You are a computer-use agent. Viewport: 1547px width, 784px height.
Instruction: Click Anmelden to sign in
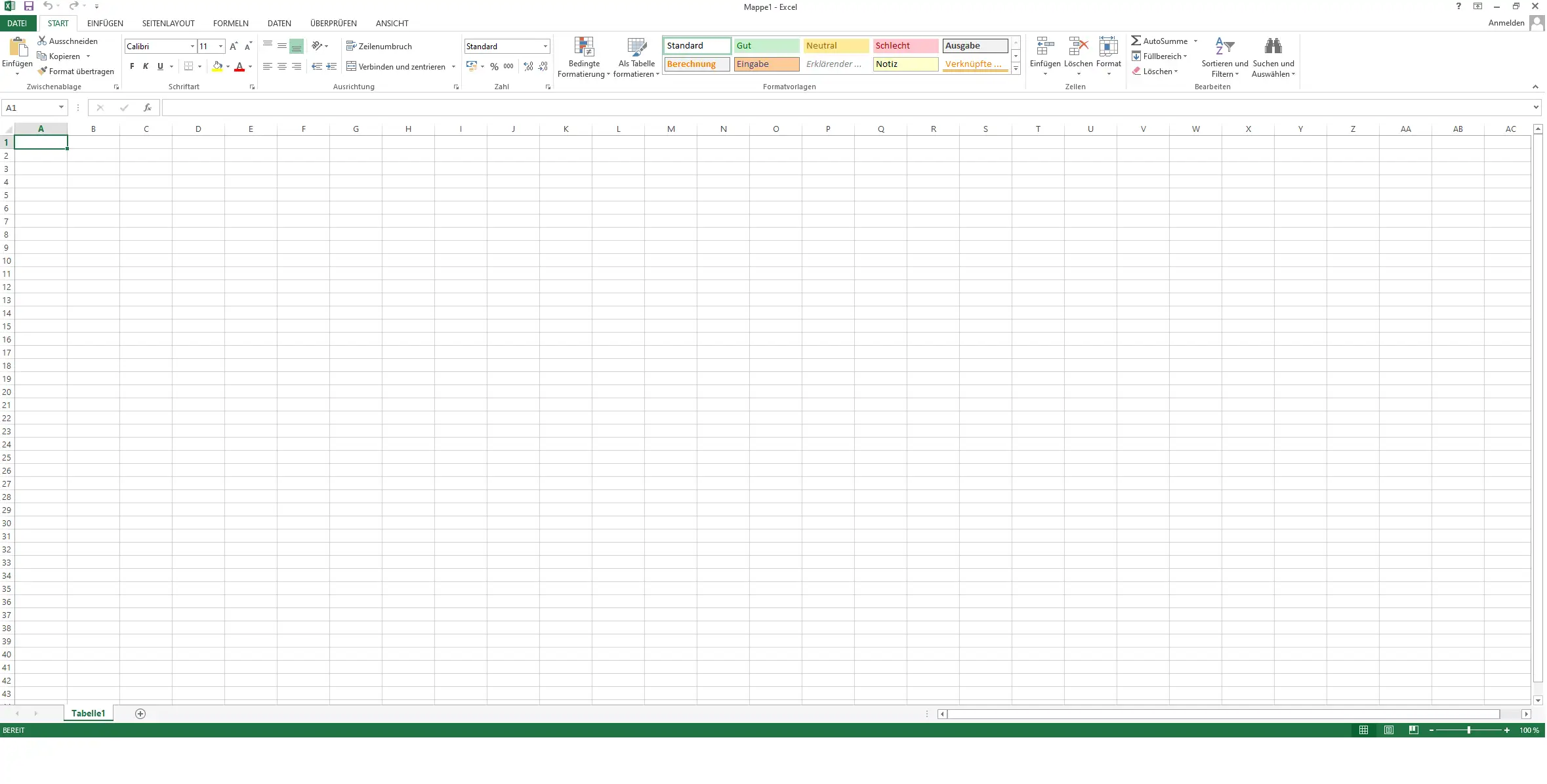(x=1506, y=23)
